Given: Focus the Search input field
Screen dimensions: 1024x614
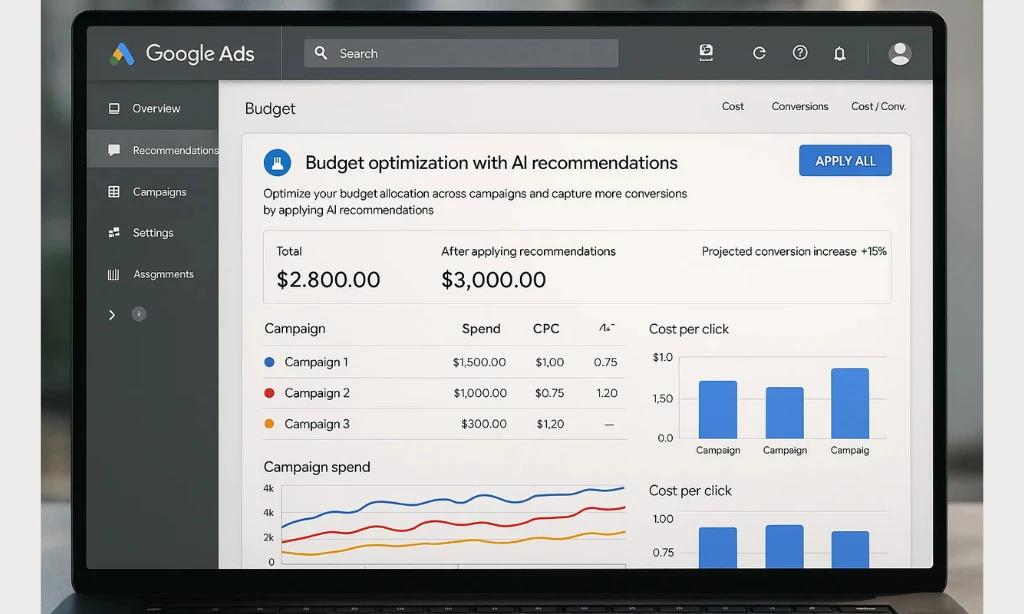Looking at the screenshot, I should click(461, 53).
